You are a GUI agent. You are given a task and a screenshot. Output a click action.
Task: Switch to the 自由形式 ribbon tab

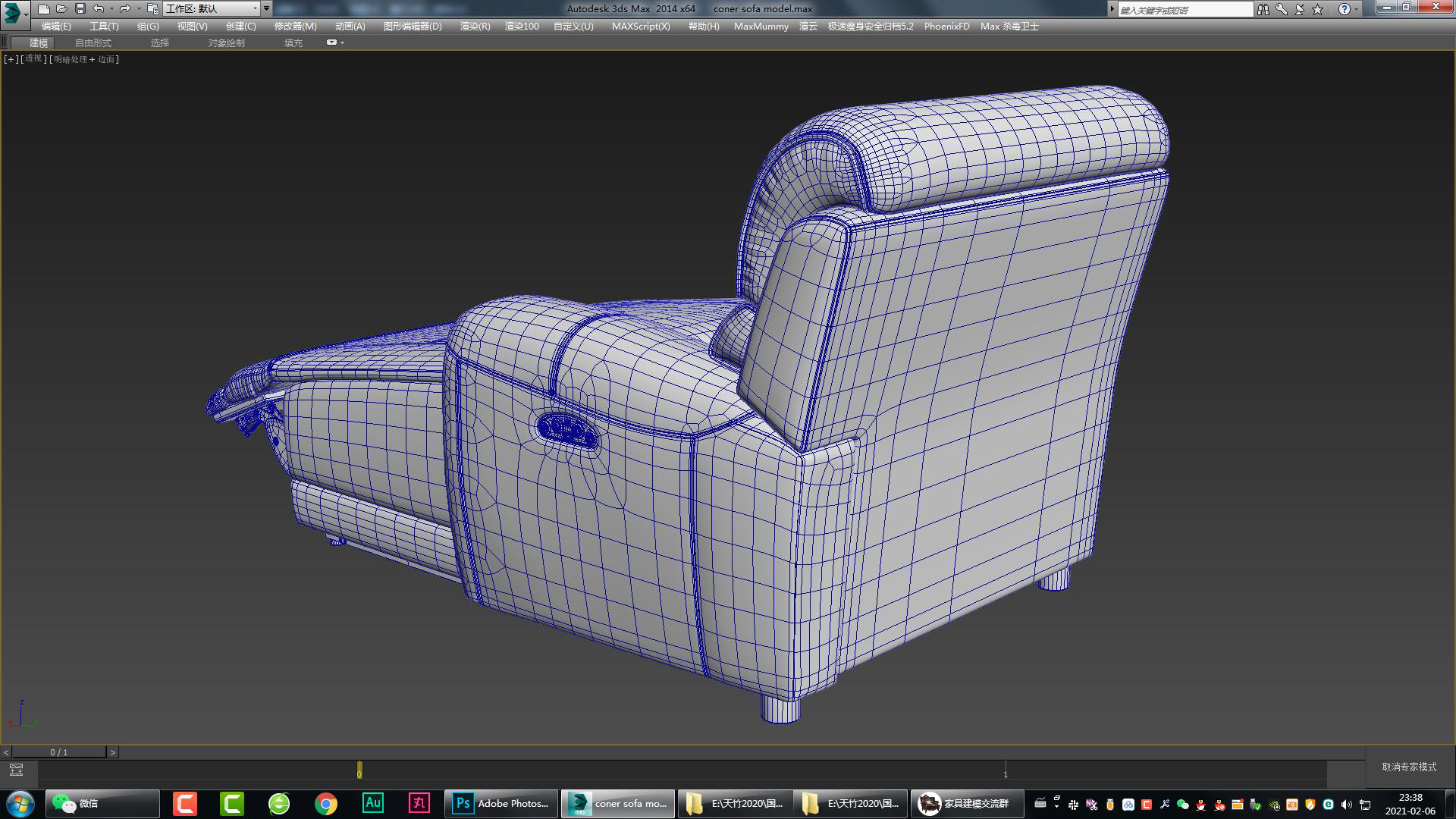(93, 42)
